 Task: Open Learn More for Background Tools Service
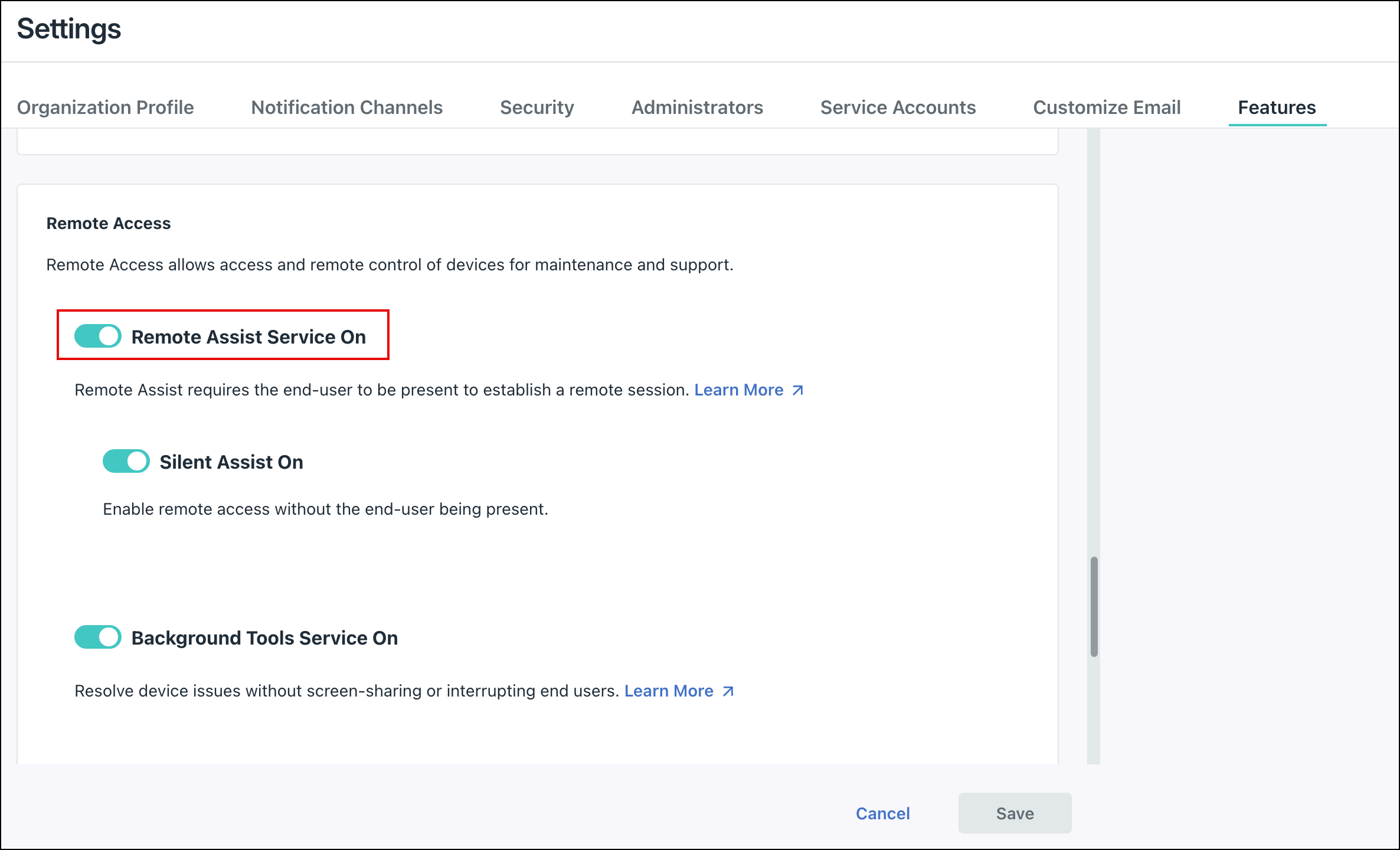click(x=669, y=691)
